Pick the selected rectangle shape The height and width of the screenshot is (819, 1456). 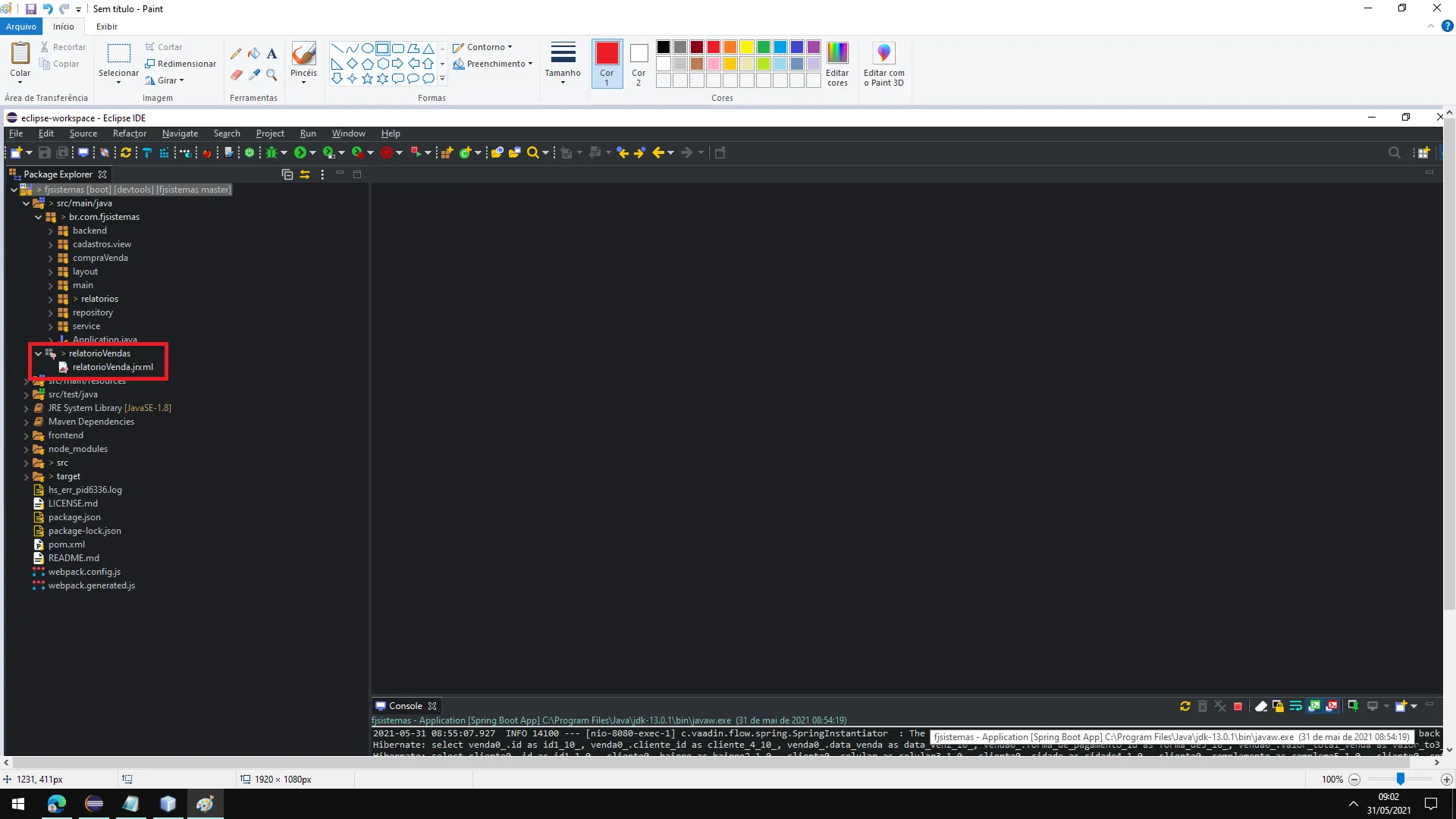click(x=382, y=49)
